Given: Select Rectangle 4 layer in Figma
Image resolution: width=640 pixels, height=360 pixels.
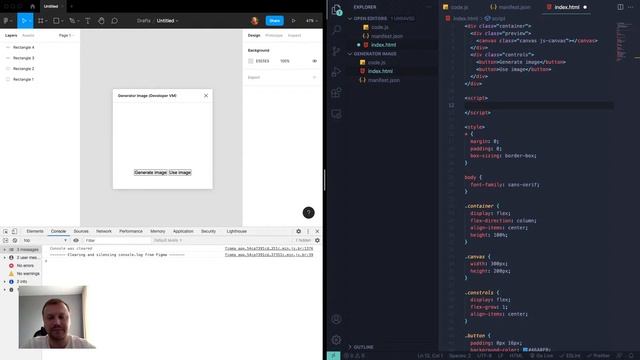Looking at the screenshot, I should pyautogui.click(x=24, y=47).
